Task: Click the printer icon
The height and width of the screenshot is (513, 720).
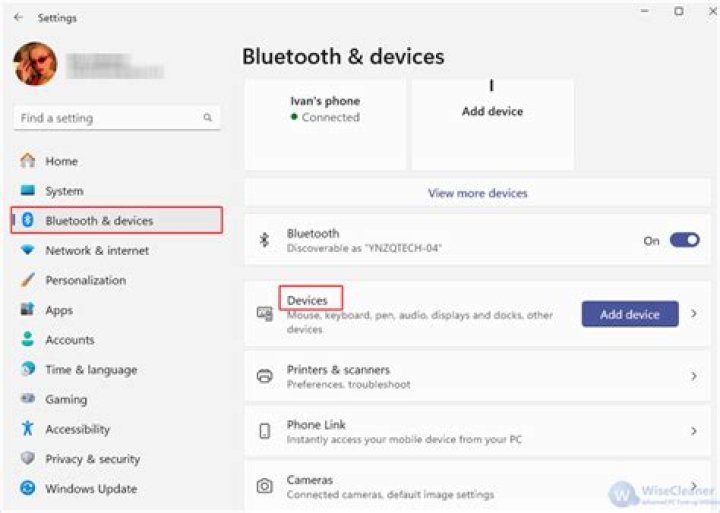Action: point(264,376)
